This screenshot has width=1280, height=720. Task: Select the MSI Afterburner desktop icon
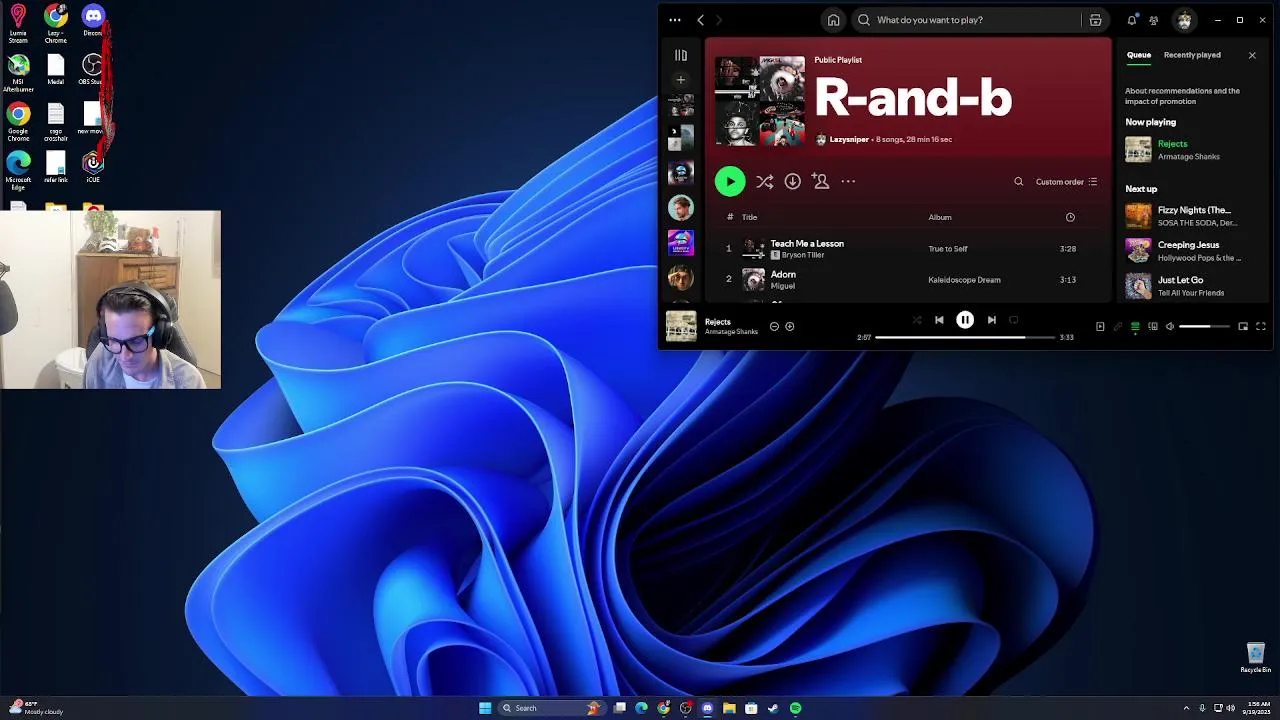18,74
